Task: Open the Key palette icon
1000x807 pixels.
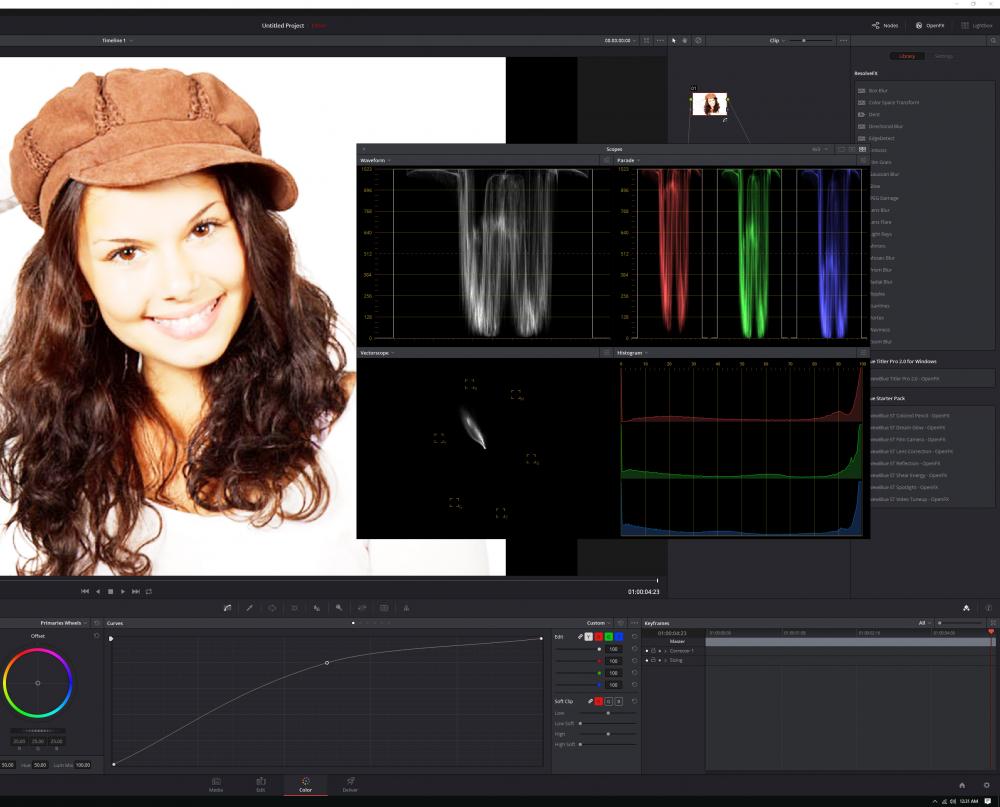Action: [339, 608]
